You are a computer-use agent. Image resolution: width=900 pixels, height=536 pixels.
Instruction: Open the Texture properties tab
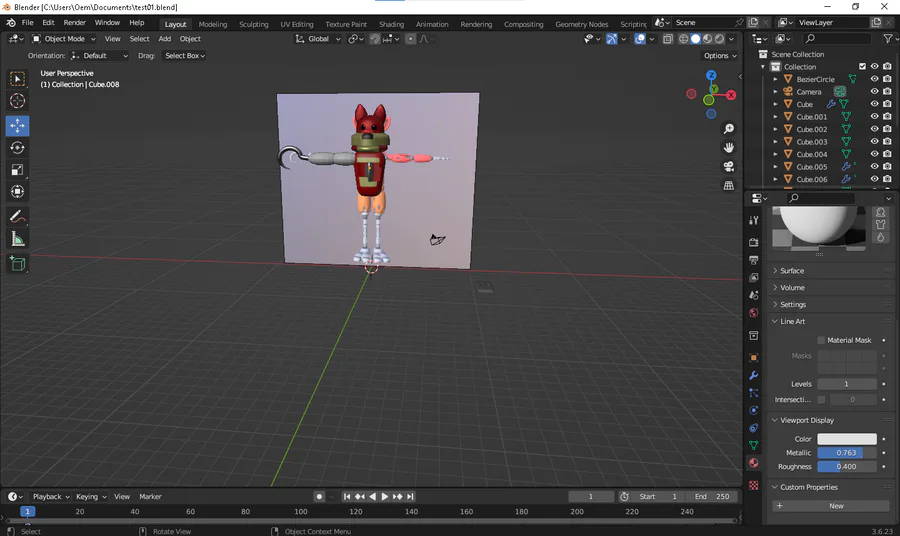tap(754, 485)
